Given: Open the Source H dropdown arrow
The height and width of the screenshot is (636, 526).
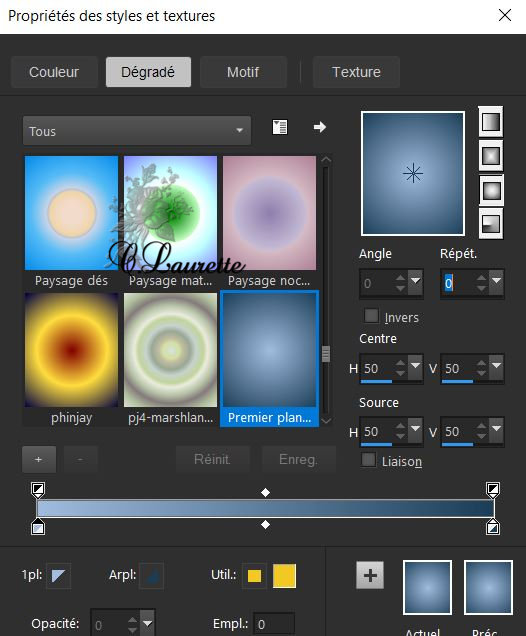Looking at the screenshot, I should (x=416, y=431).
